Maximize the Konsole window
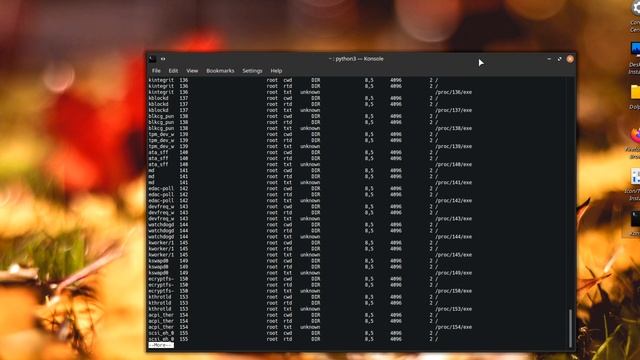Screen dimensions: 640x360 tap(559, 59)
